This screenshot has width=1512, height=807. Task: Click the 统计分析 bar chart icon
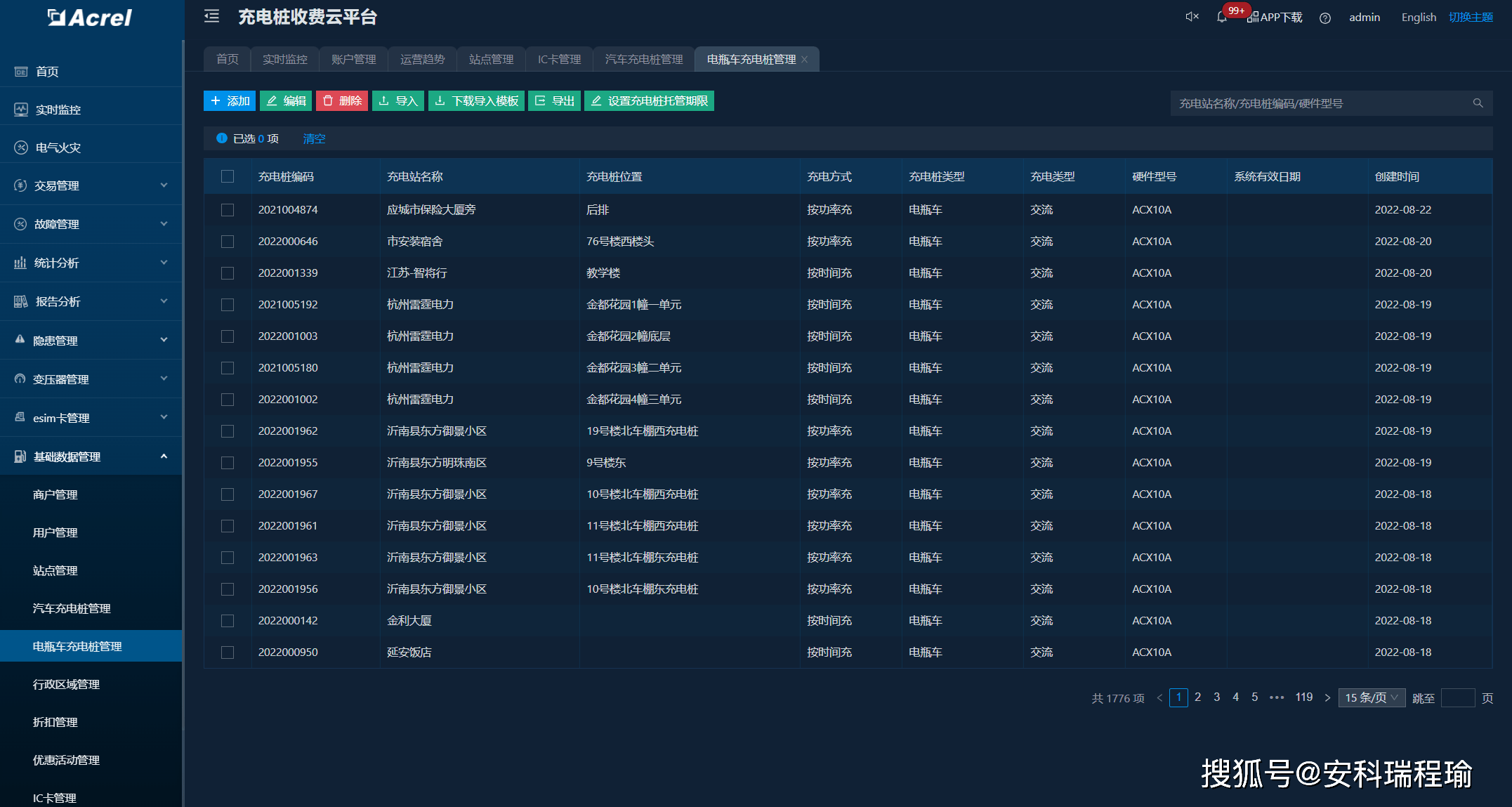(20, 263)
